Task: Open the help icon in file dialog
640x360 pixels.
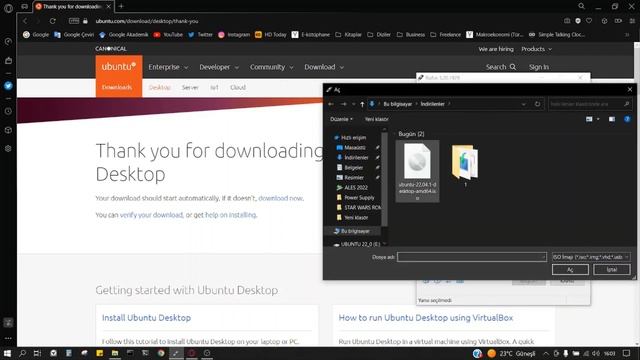Action: 627,119
